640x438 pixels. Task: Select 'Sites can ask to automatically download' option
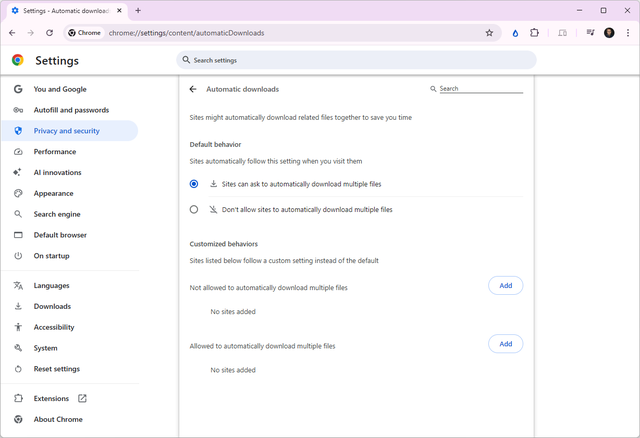[194, 184]
